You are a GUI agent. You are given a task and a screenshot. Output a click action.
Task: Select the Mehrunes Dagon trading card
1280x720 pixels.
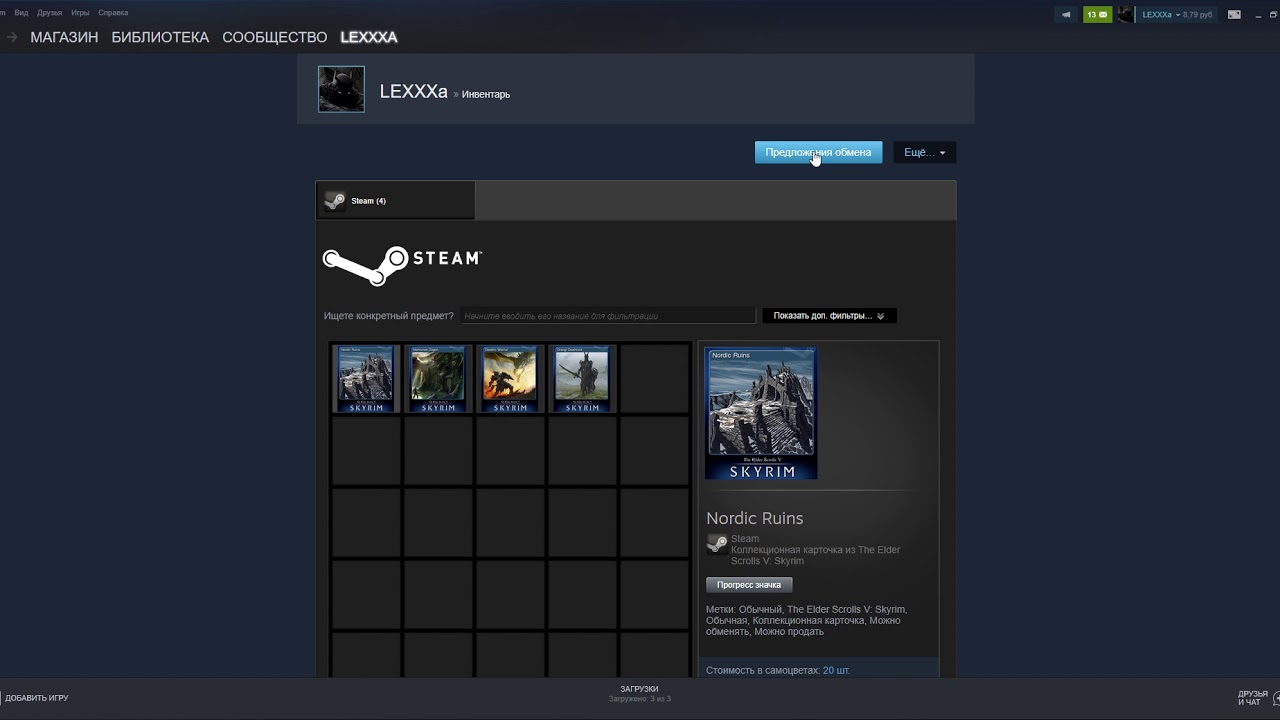tap(438, 379)
